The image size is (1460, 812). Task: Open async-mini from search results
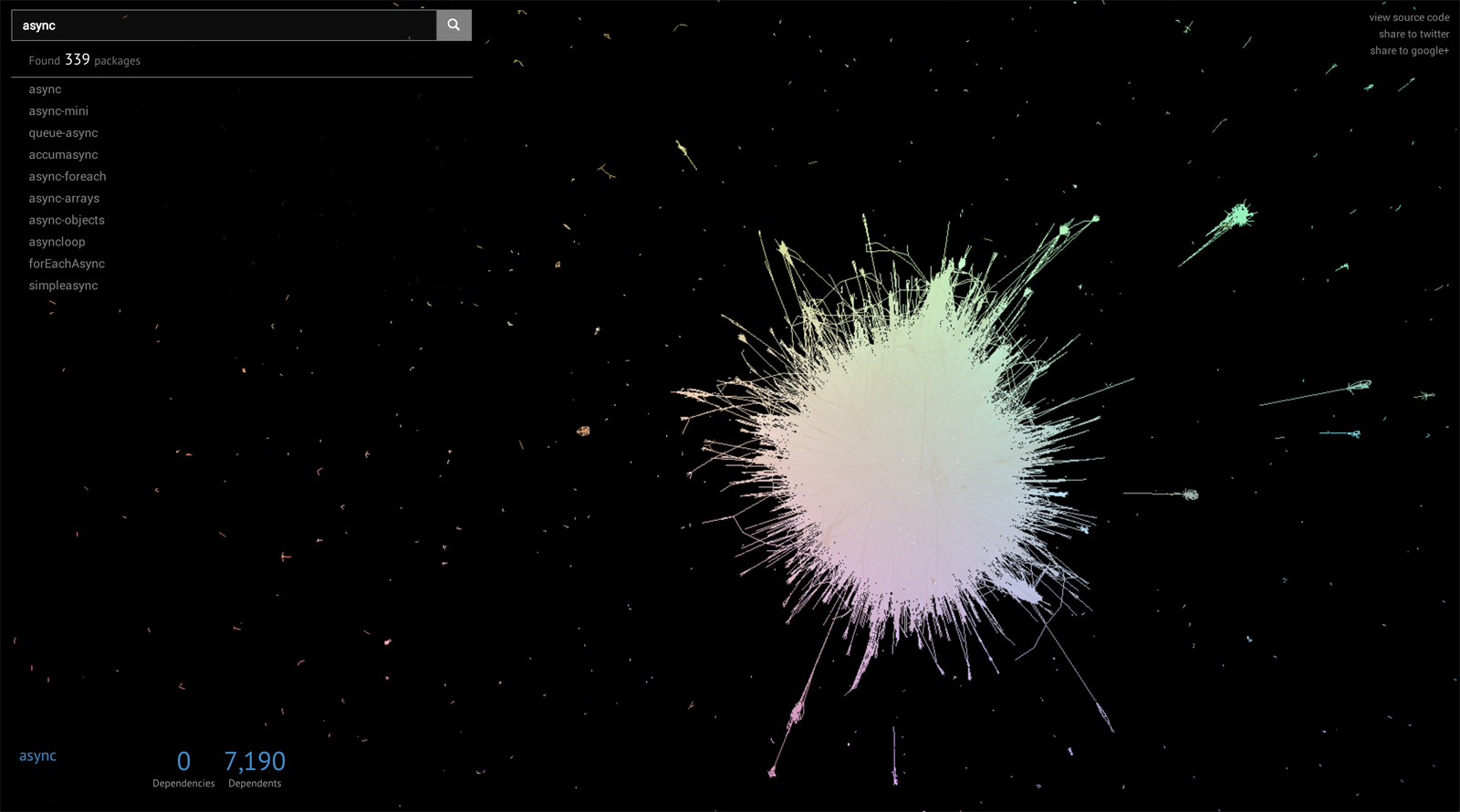pos(58,111)
